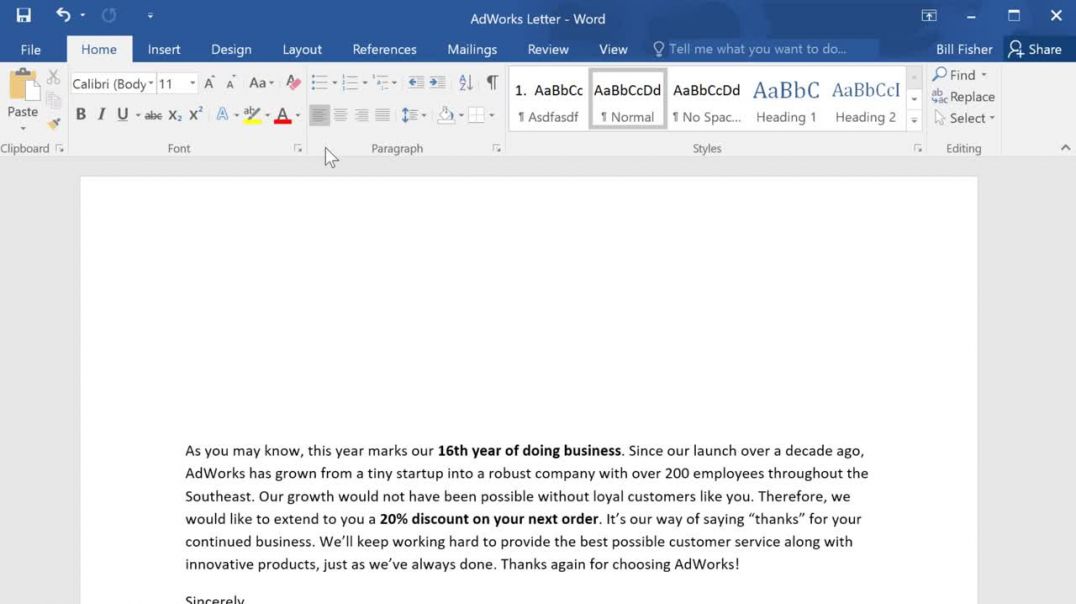The height and width of the screenshot is (604, 1076).
Task: Apply the Heading 2 style
Action: [x=865, y=100]
